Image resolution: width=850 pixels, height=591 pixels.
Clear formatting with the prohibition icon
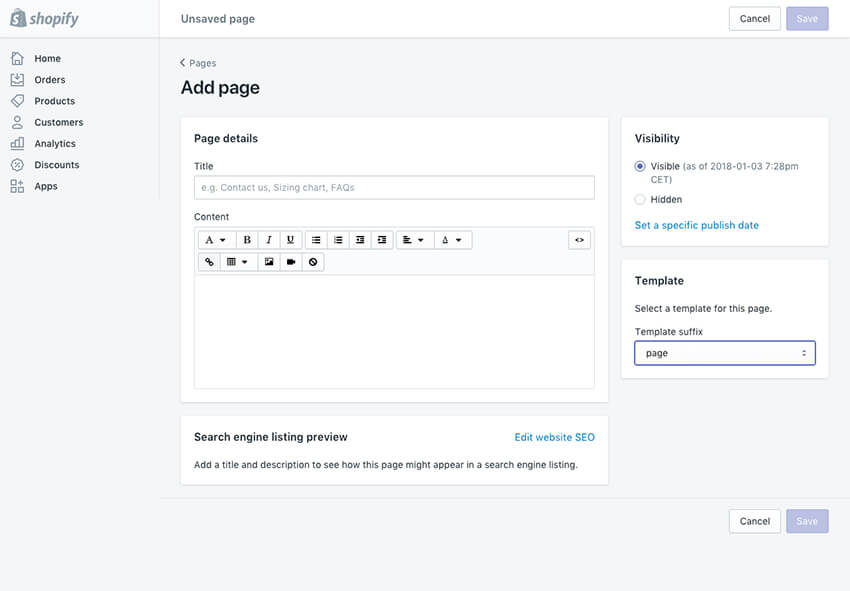tap(312, 261)
